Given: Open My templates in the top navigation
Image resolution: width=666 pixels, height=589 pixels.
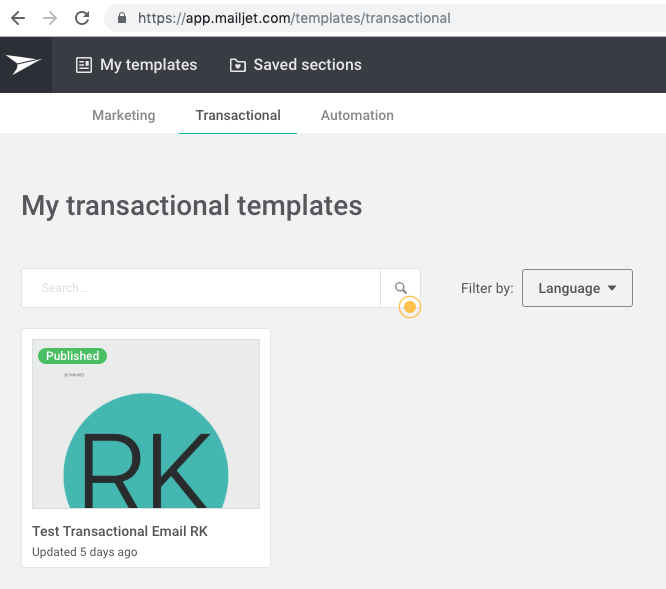Looking at the screenshot, I should click(x=148, y=65).
